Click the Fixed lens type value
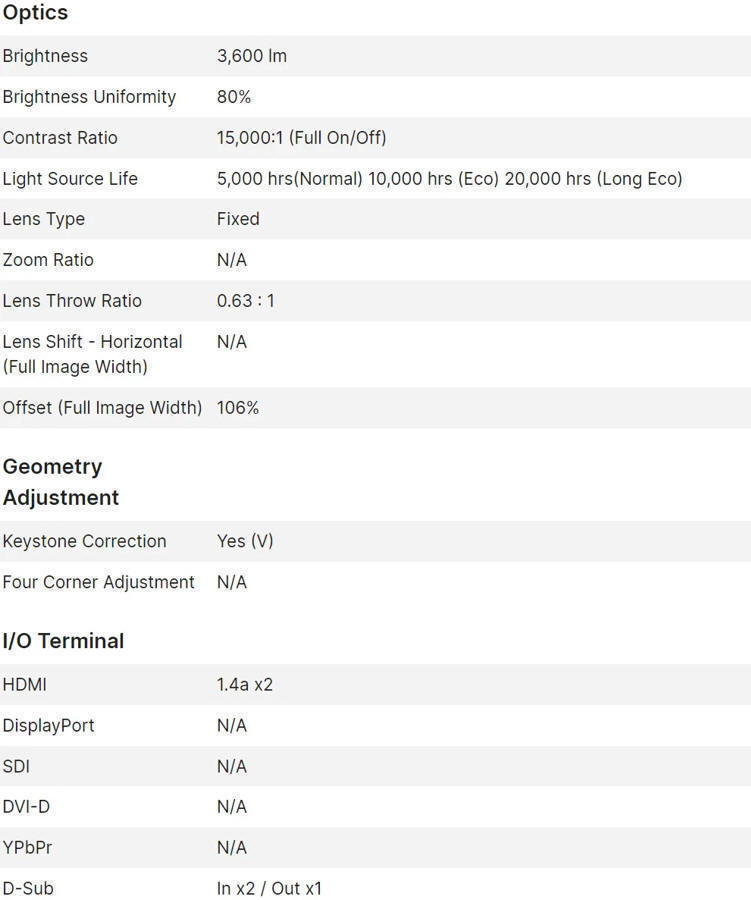 click(238, 219)
